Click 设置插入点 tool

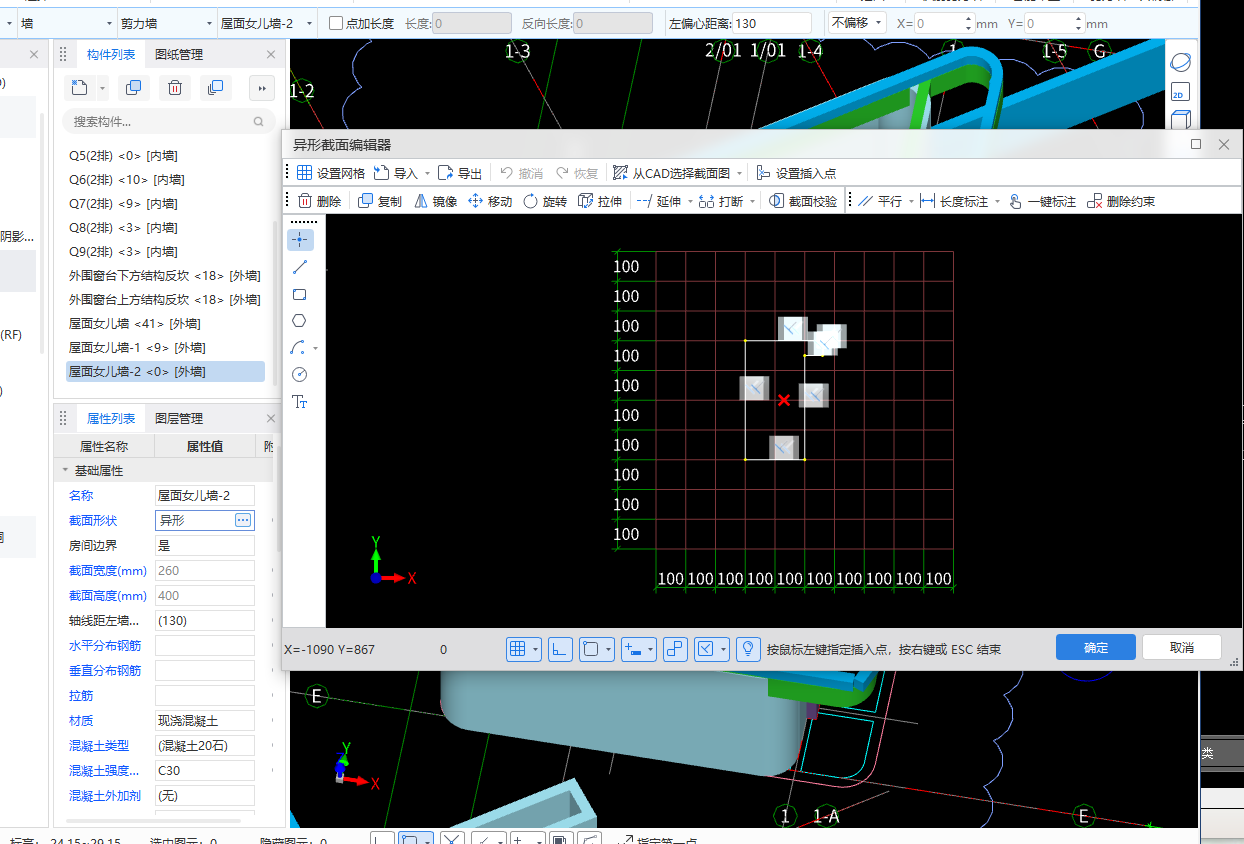pyautogui.click(x=796, y=173)
